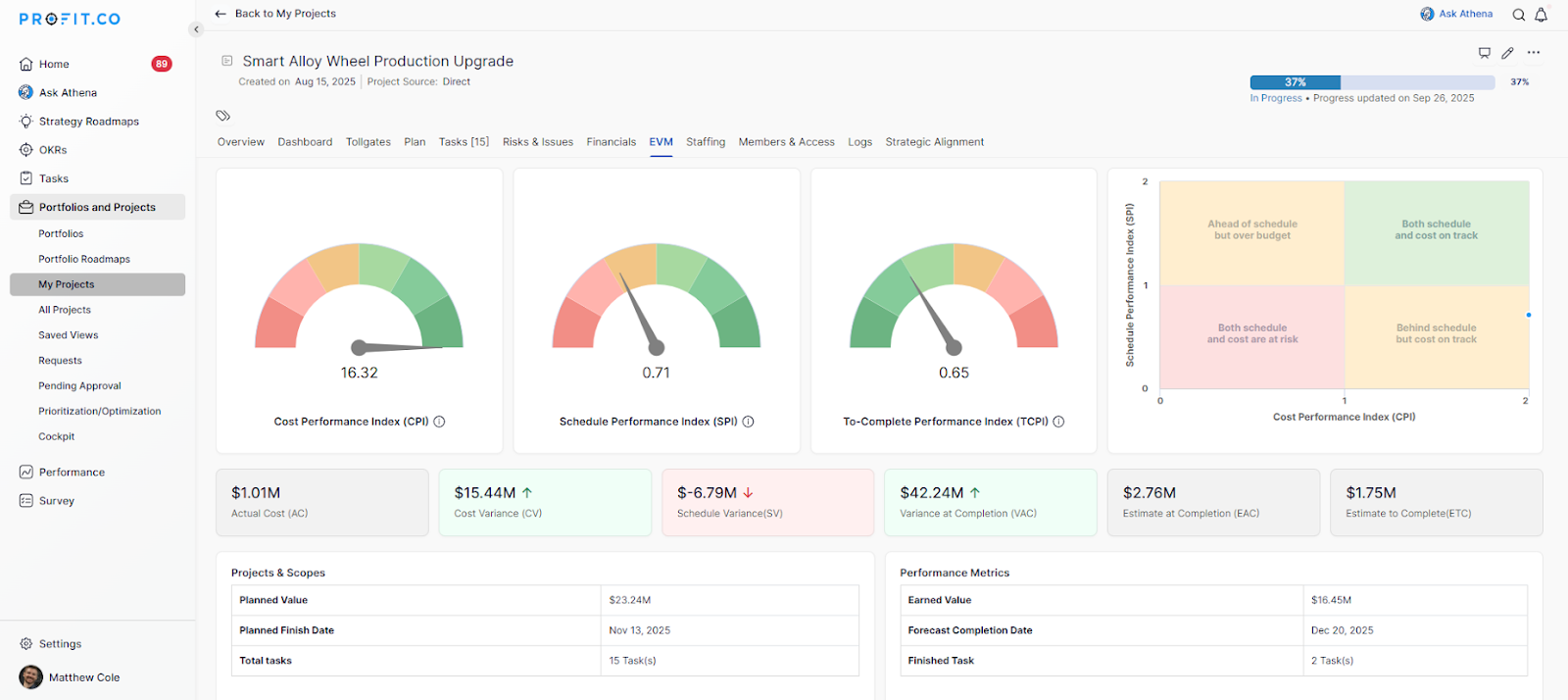Click the search magnifier icon
The height and width of the screenshot is (700, 1568).
pyautogui.click(x=1518, y=15)
